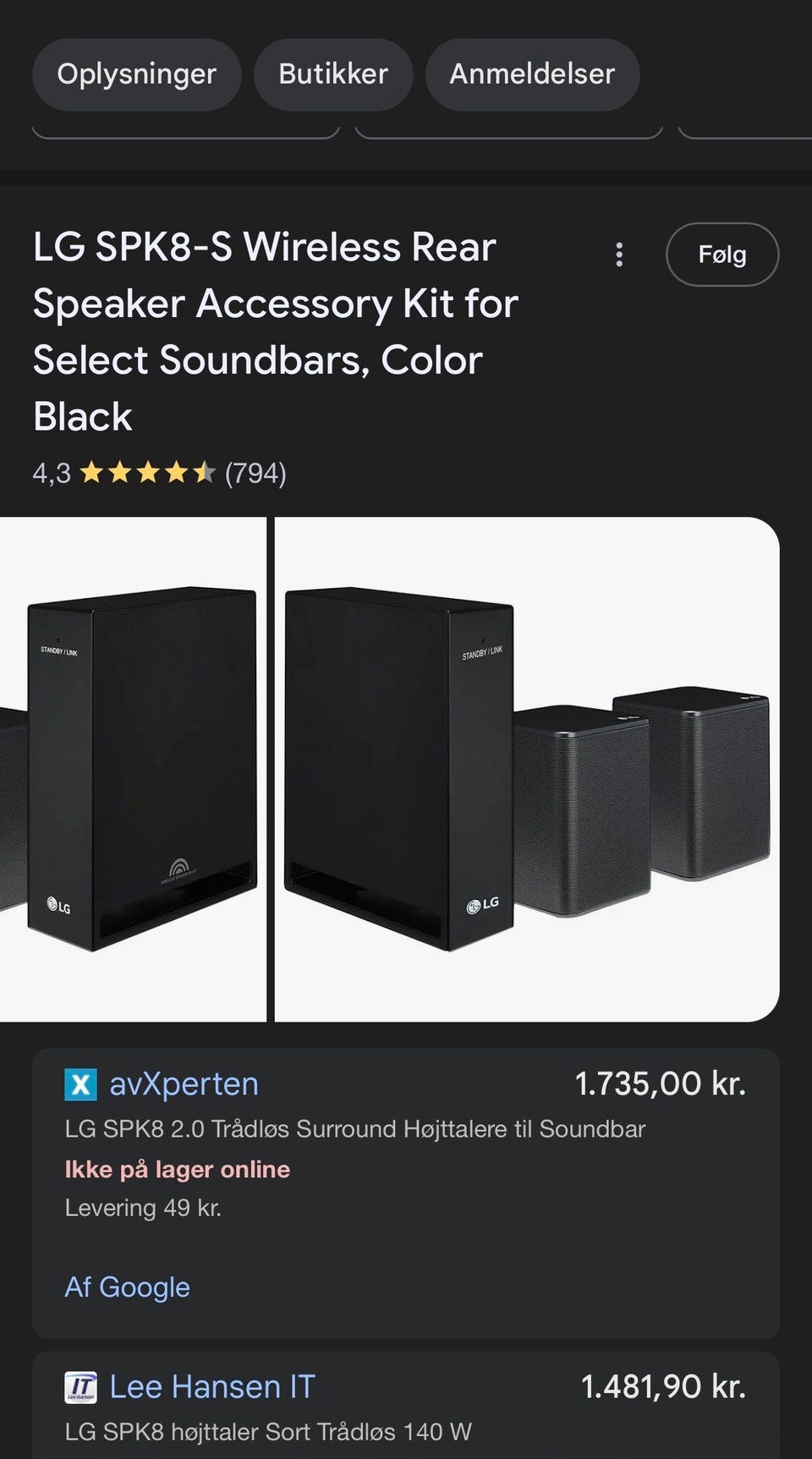The image size is (812, 1459).
Task: Click the Ikke på lager online status
Action: [x=178, y=1170]
